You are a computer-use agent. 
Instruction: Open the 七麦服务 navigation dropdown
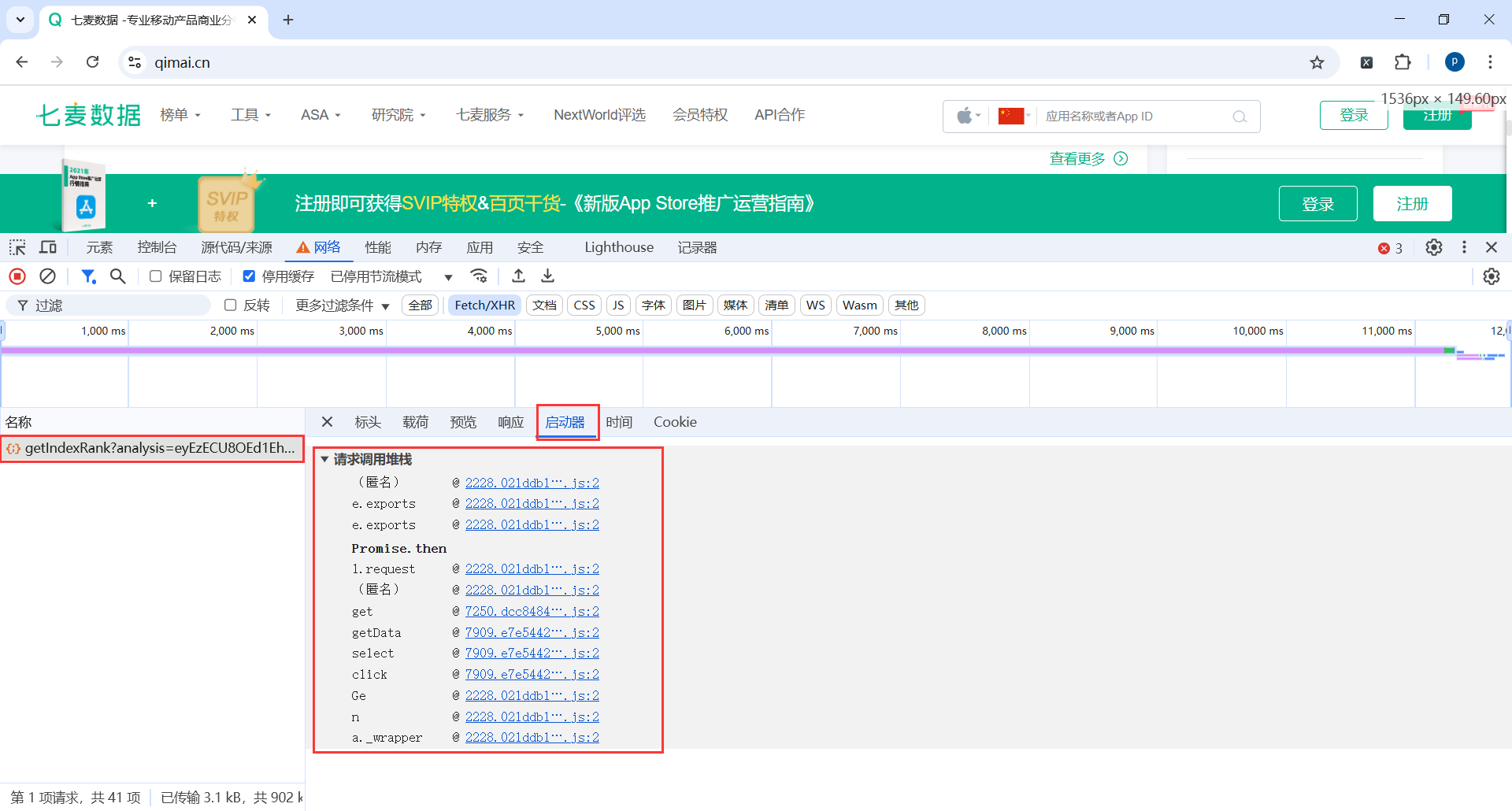[x=490, y=115]
